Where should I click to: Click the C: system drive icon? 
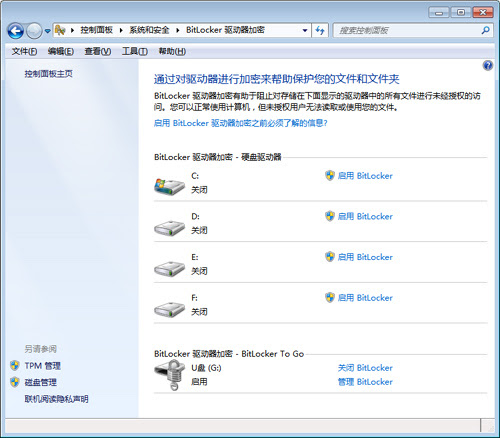click(169, 186)
